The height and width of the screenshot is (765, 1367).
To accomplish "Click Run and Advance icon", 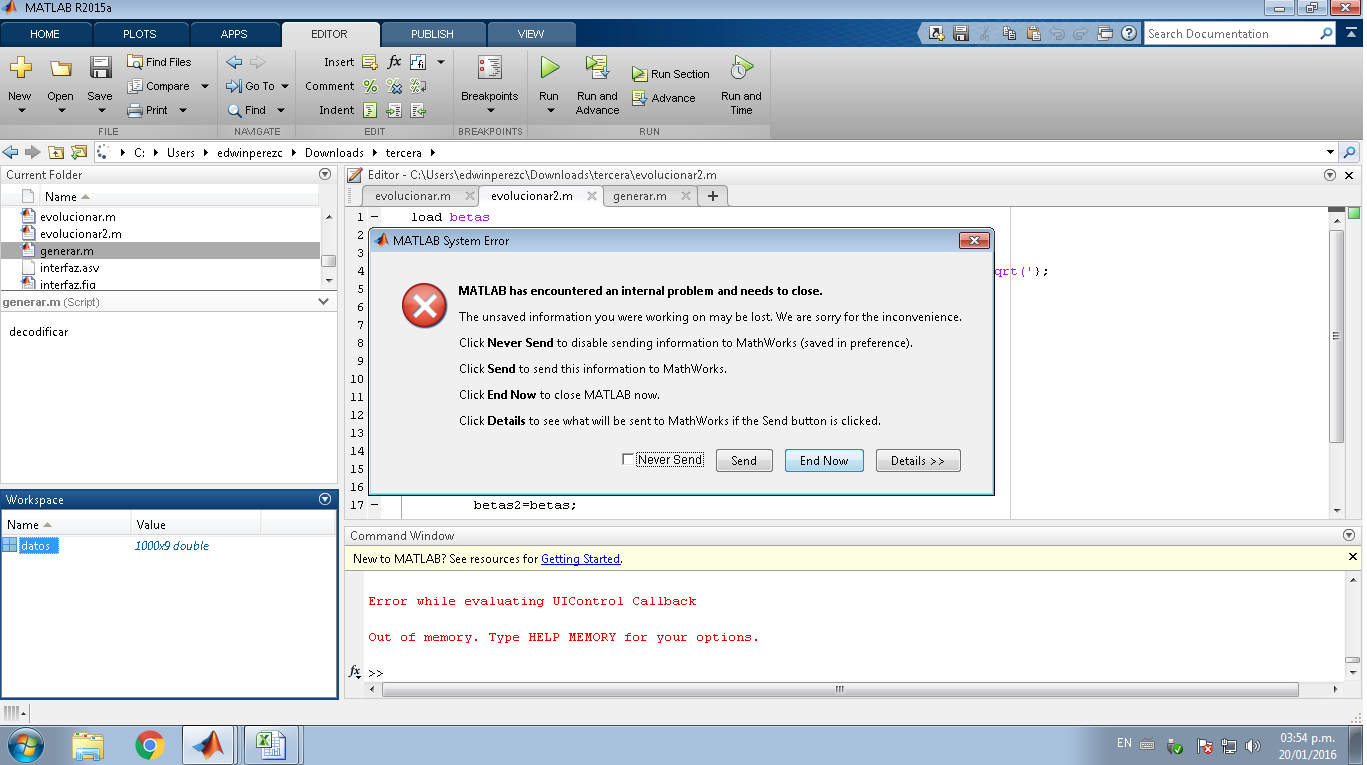I will (597, 68).
